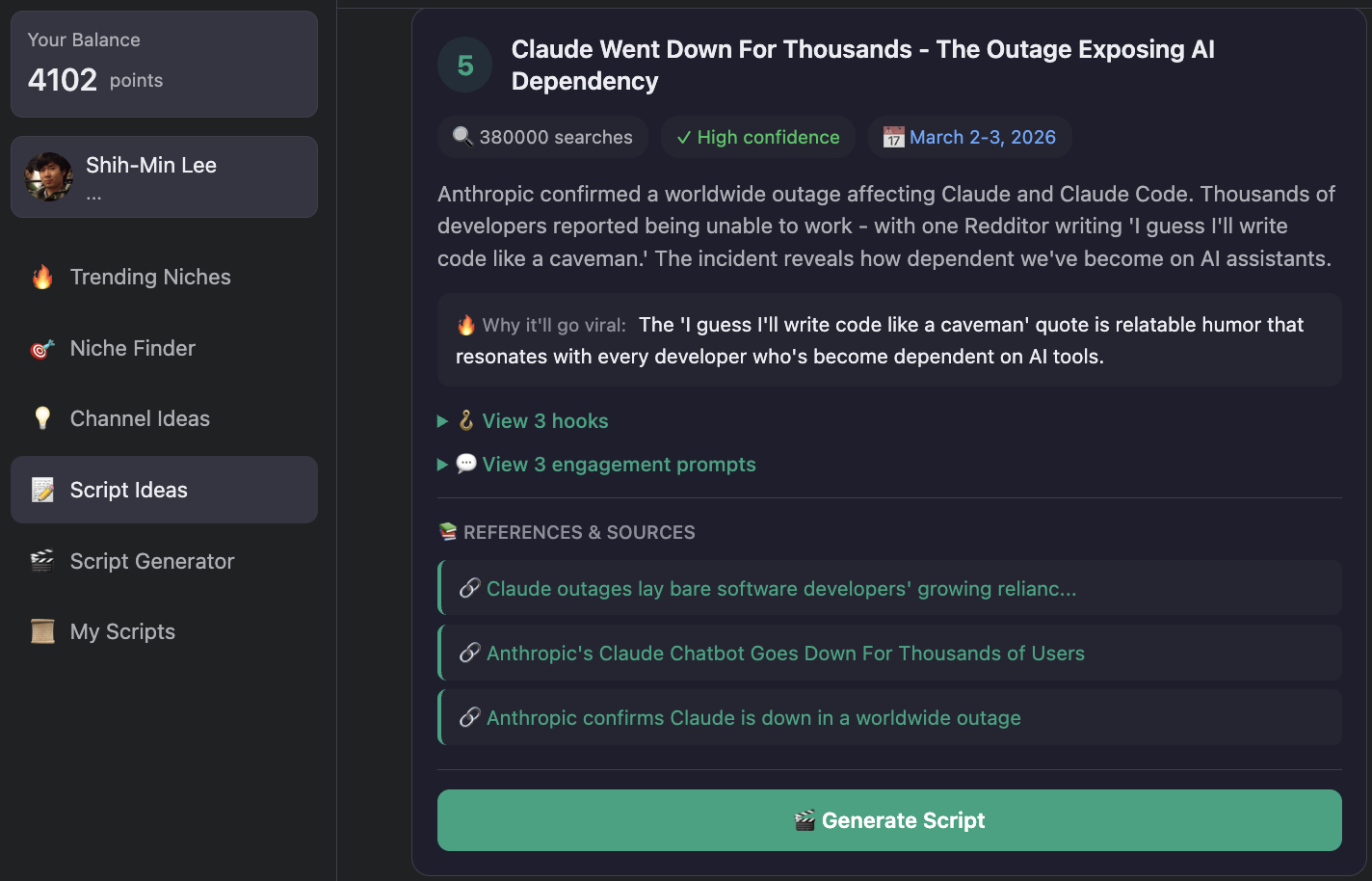Go to the My Scripts page
Screen dimensions: 1372x881
122,632
